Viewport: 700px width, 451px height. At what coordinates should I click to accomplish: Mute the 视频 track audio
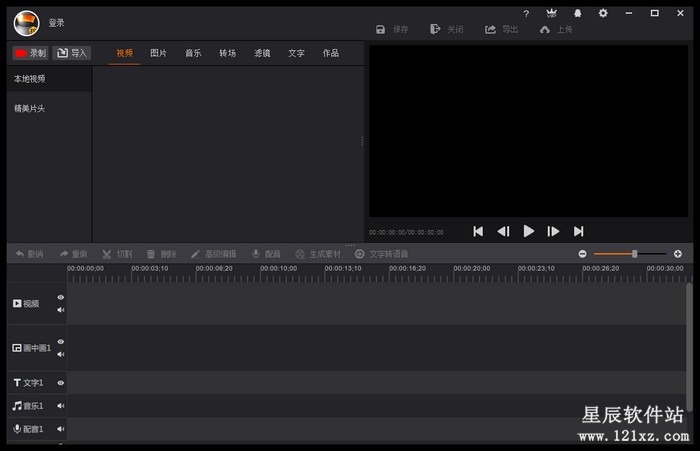(61, 310)
